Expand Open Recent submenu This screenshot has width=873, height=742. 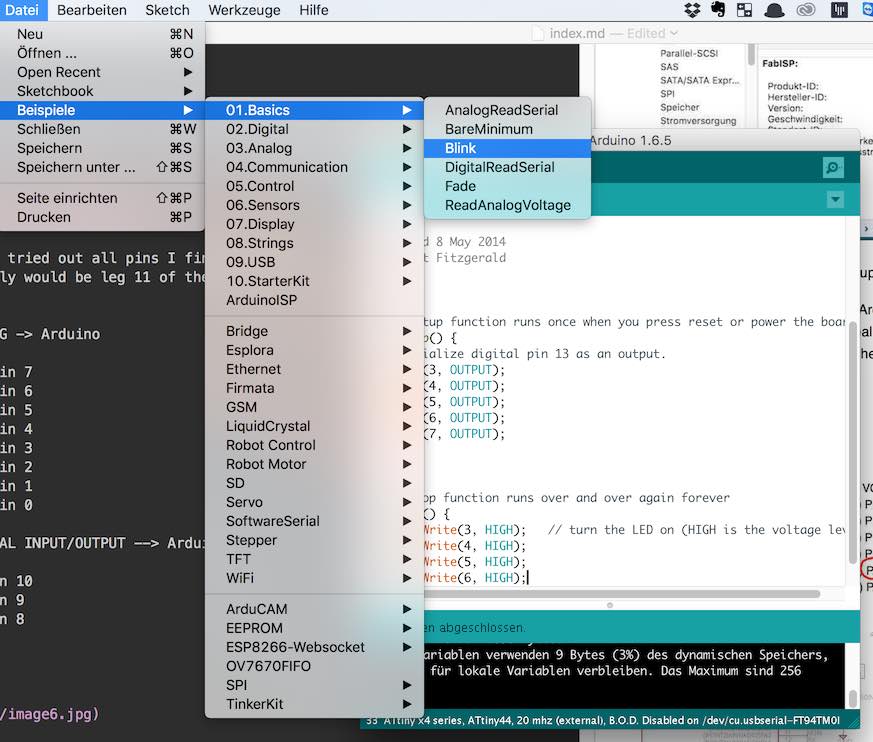coord(102,72)
